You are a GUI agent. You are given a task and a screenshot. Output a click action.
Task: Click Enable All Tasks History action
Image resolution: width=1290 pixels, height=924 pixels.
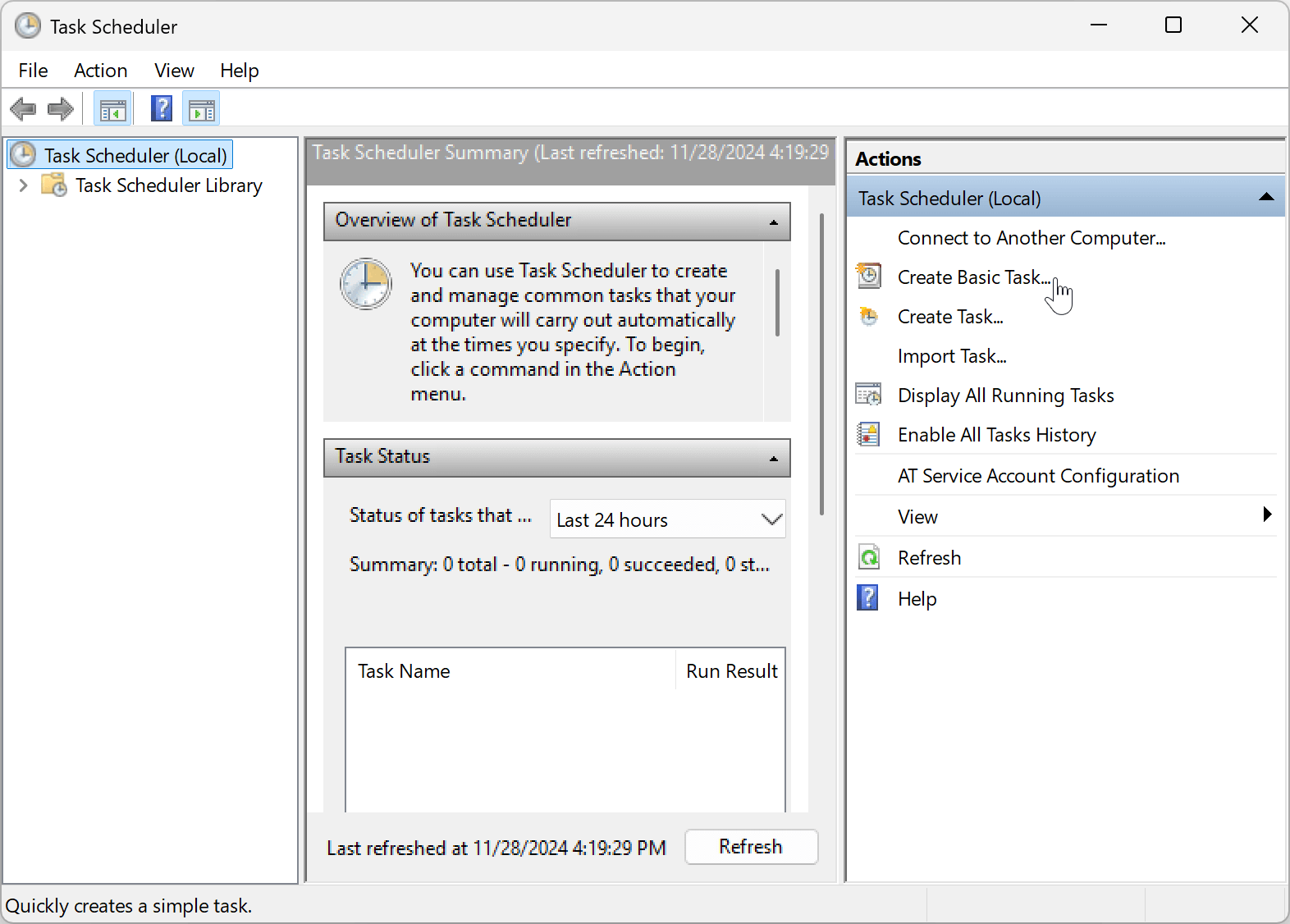tap(997, 435)
